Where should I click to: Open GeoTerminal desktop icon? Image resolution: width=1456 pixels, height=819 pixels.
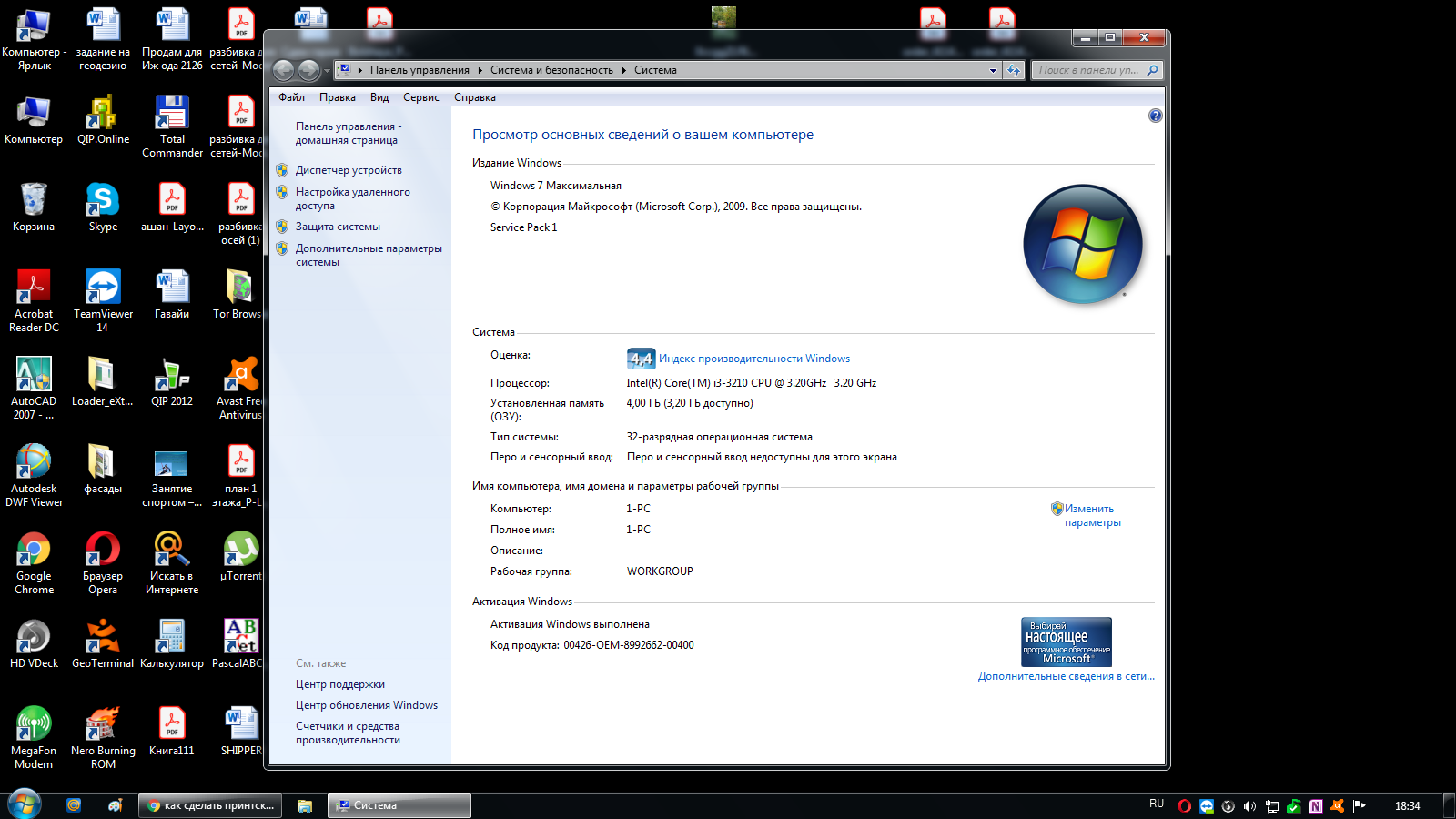pyautogui.click(x=103, y=644)
